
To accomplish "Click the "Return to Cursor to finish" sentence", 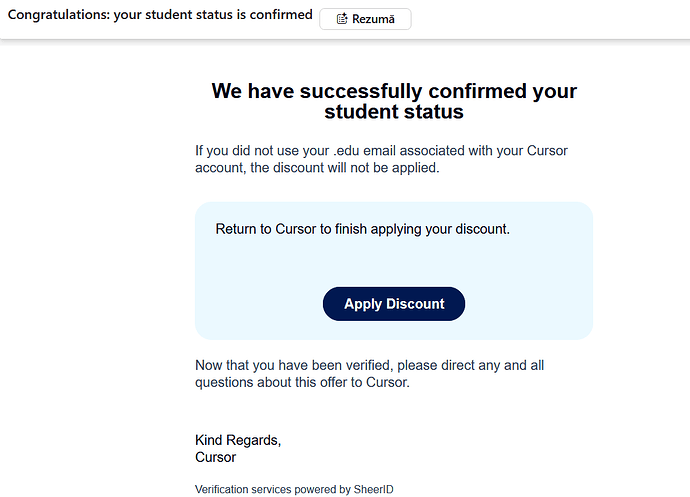I will pos(300,229).
